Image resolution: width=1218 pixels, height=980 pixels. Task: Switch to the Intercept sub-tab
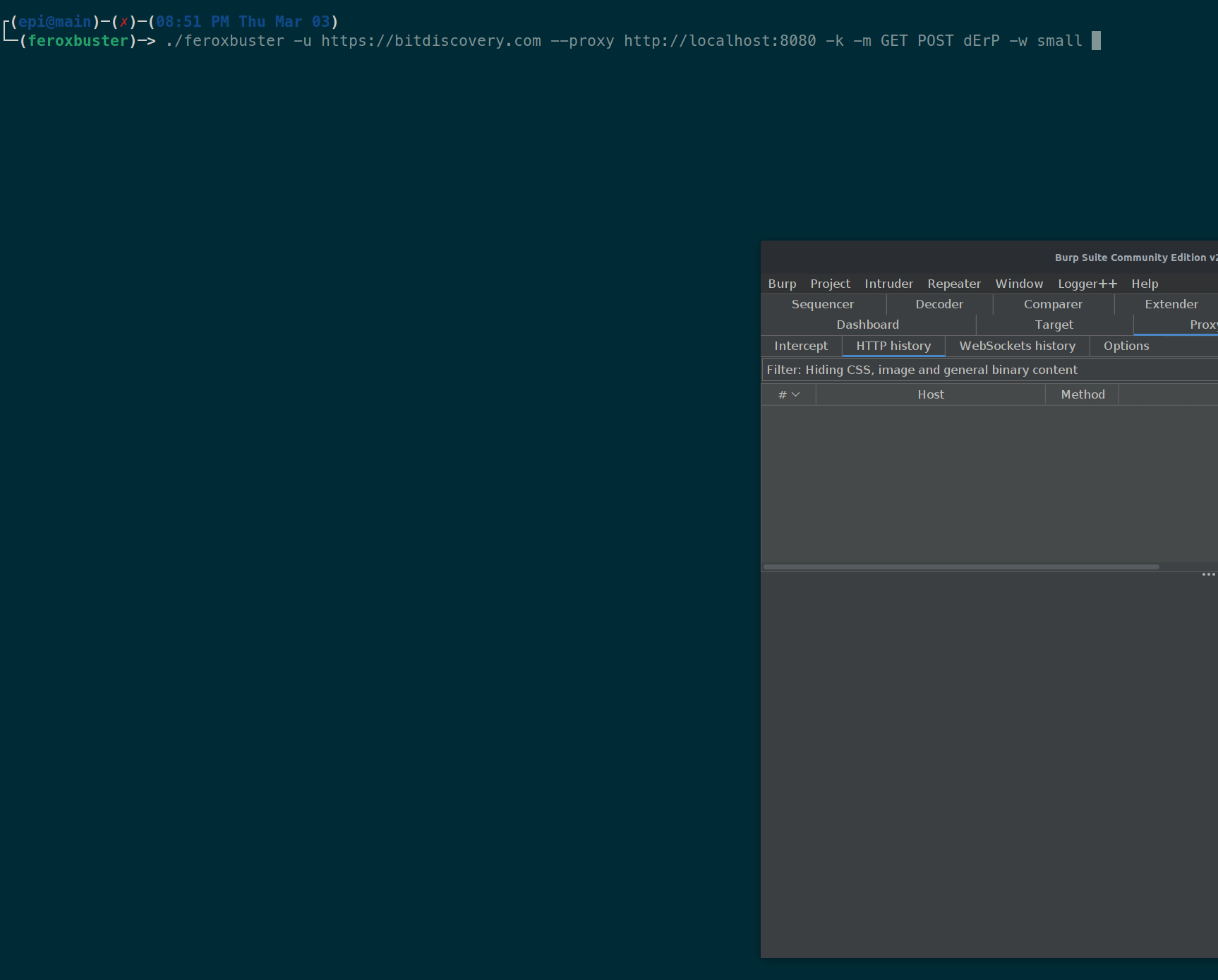point(801,346)
